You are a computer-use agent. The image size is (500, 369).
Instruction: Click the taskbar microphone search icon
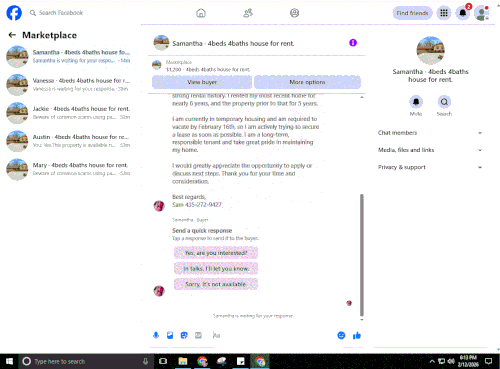click(x=145, y=361)
